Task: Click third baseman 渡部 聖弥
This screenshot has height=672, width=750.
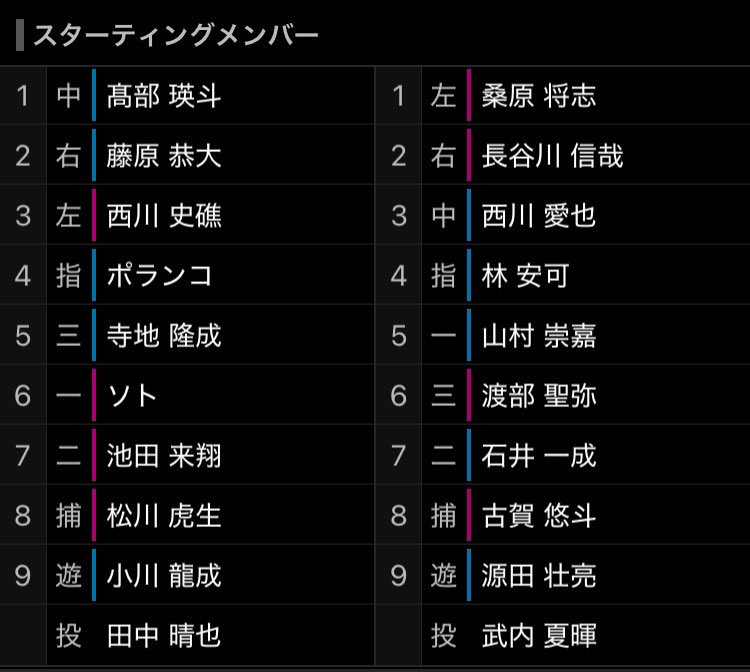Action: [x=539, y=396]
